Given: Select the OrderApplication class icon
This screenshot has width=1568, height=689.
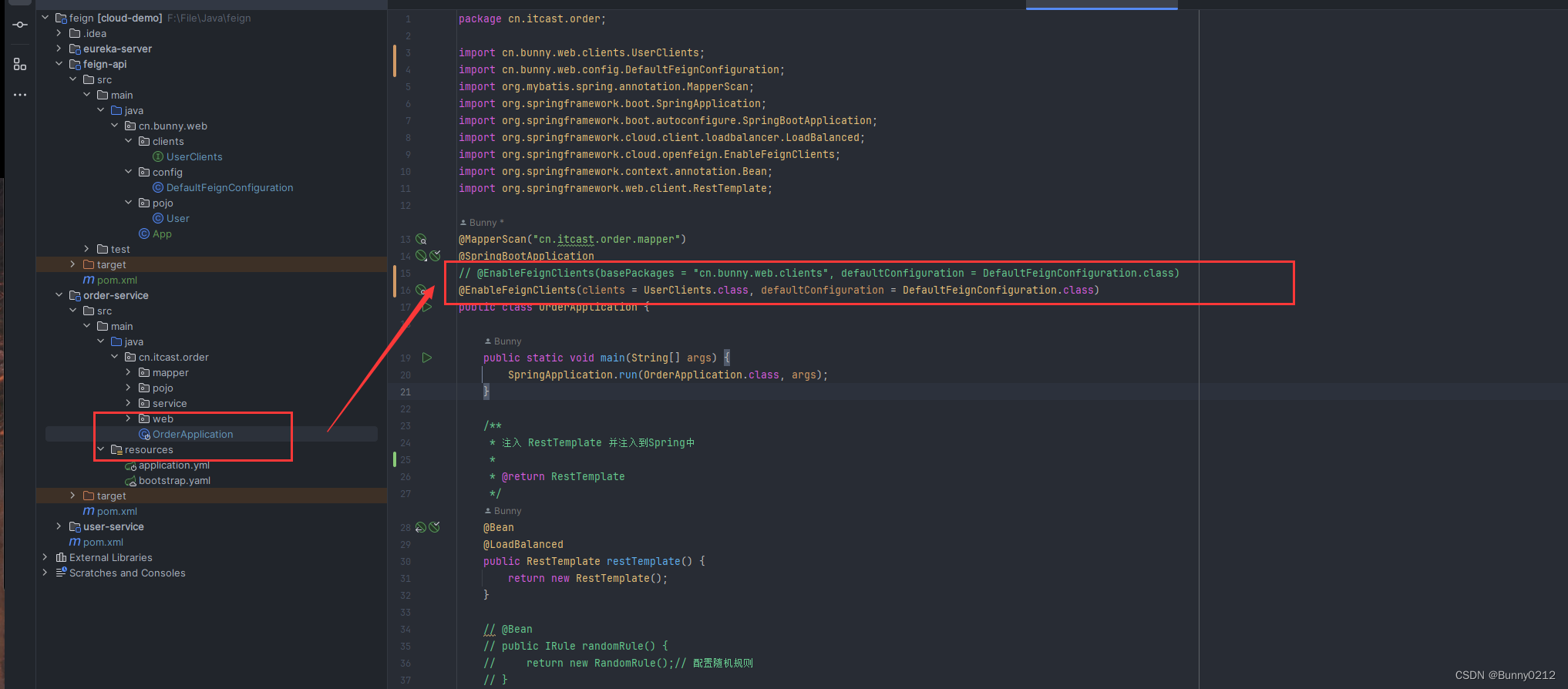Looking at the screenshot, I should tap(144, 434).
